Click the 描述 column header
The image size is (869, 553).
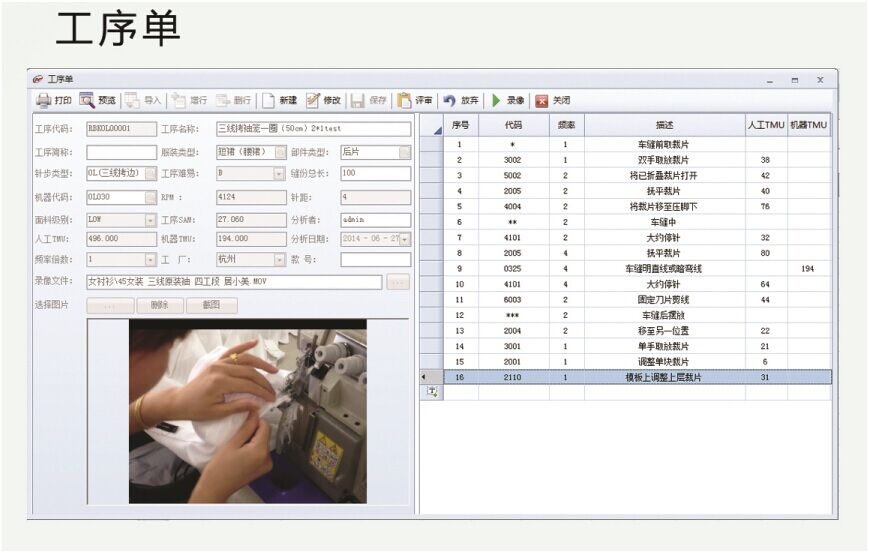(664, 126)
